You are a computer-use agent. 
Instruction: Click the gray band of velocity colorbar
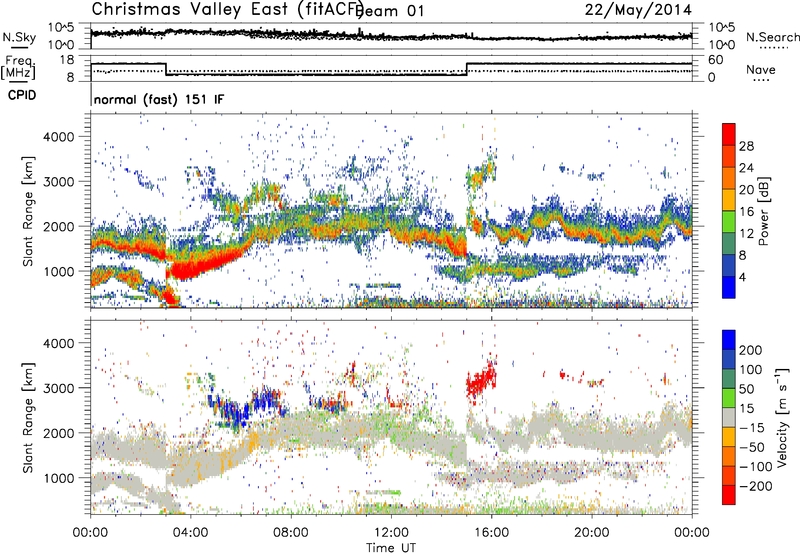pos(729,417)
